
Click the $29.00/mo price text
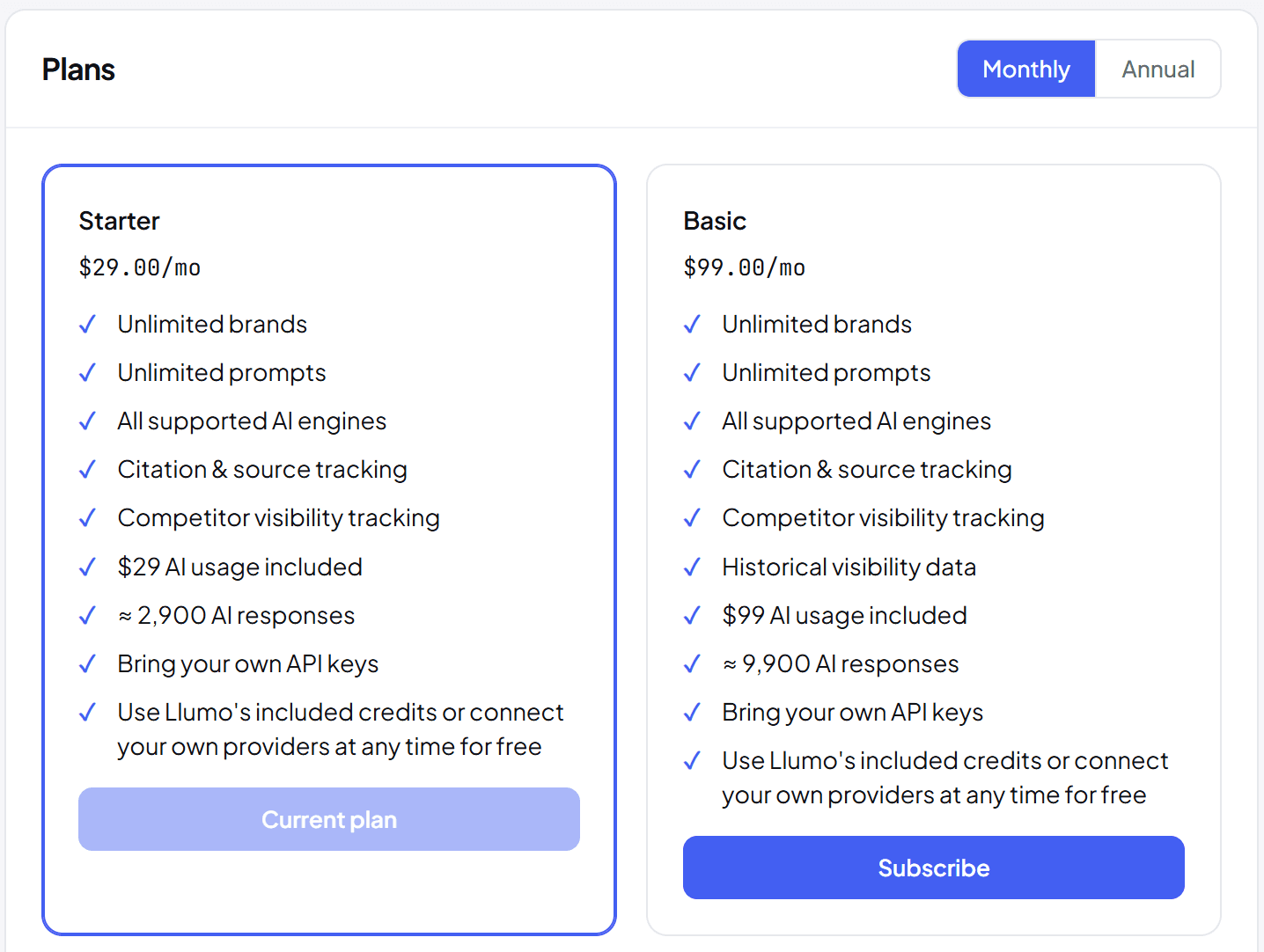coord(140,267)
